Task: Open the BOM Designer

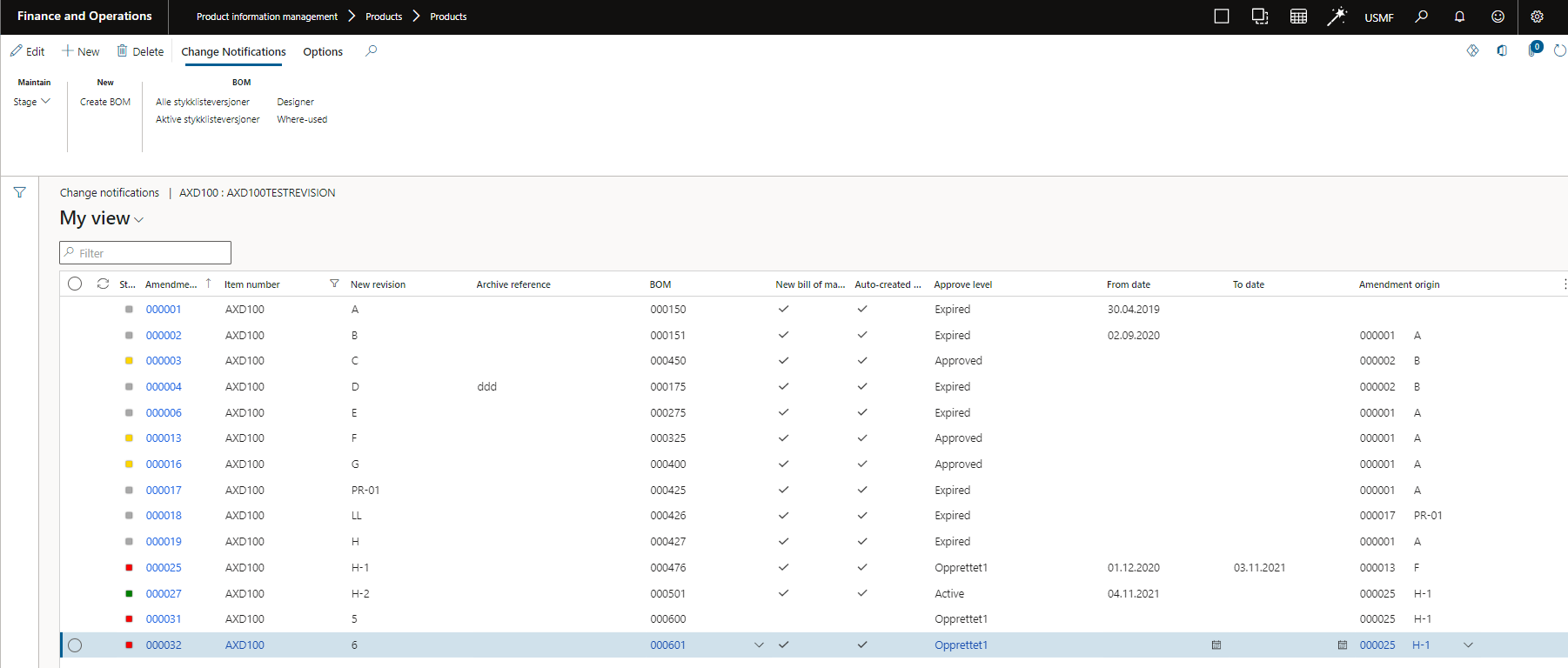Action: pyautogui.click(x=295, y=102)
